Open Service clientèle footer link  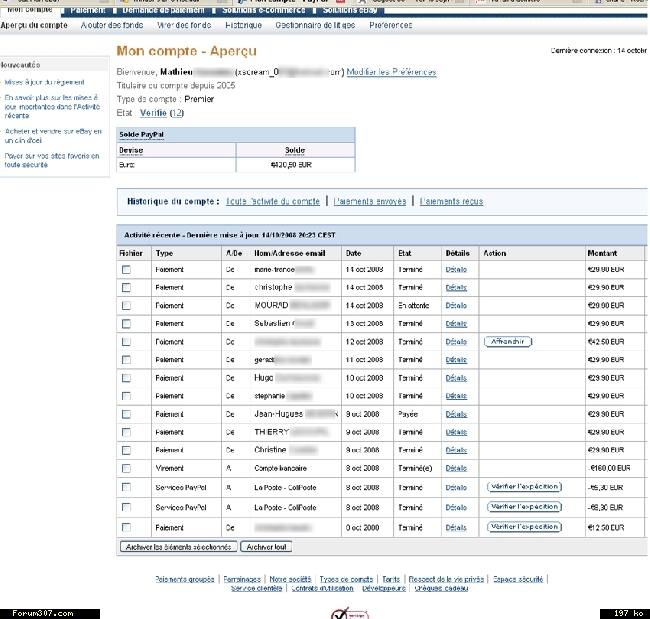(x=257, y=588)
